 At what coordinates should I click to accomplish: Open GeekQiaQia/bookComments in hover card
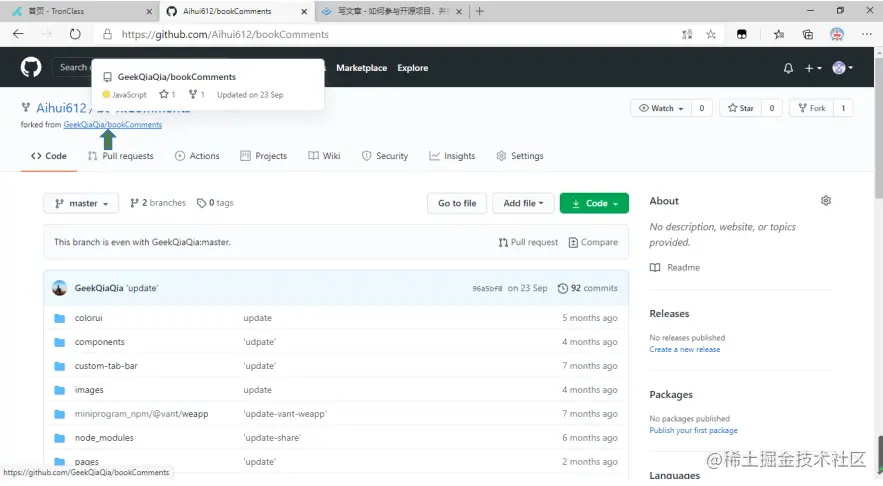(x=177, y=77)
